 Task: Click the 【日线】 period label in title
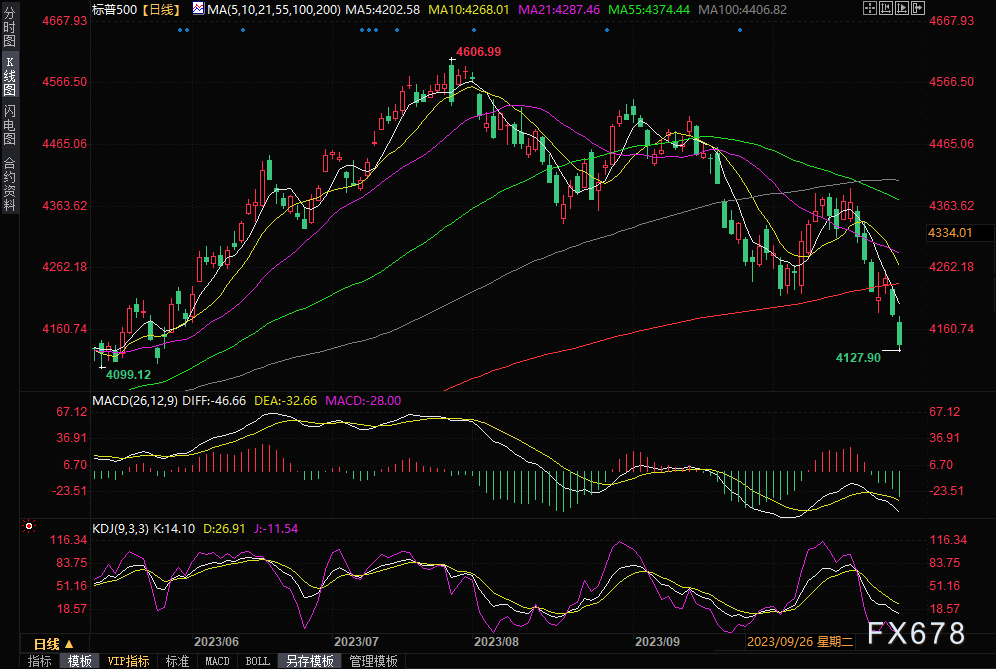158,9
